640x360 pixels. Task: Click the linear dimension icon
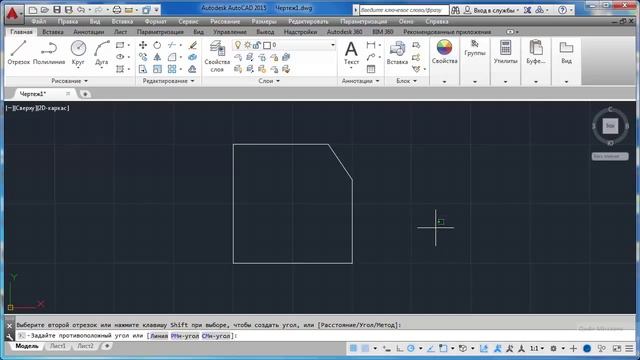tap(370, 45)
